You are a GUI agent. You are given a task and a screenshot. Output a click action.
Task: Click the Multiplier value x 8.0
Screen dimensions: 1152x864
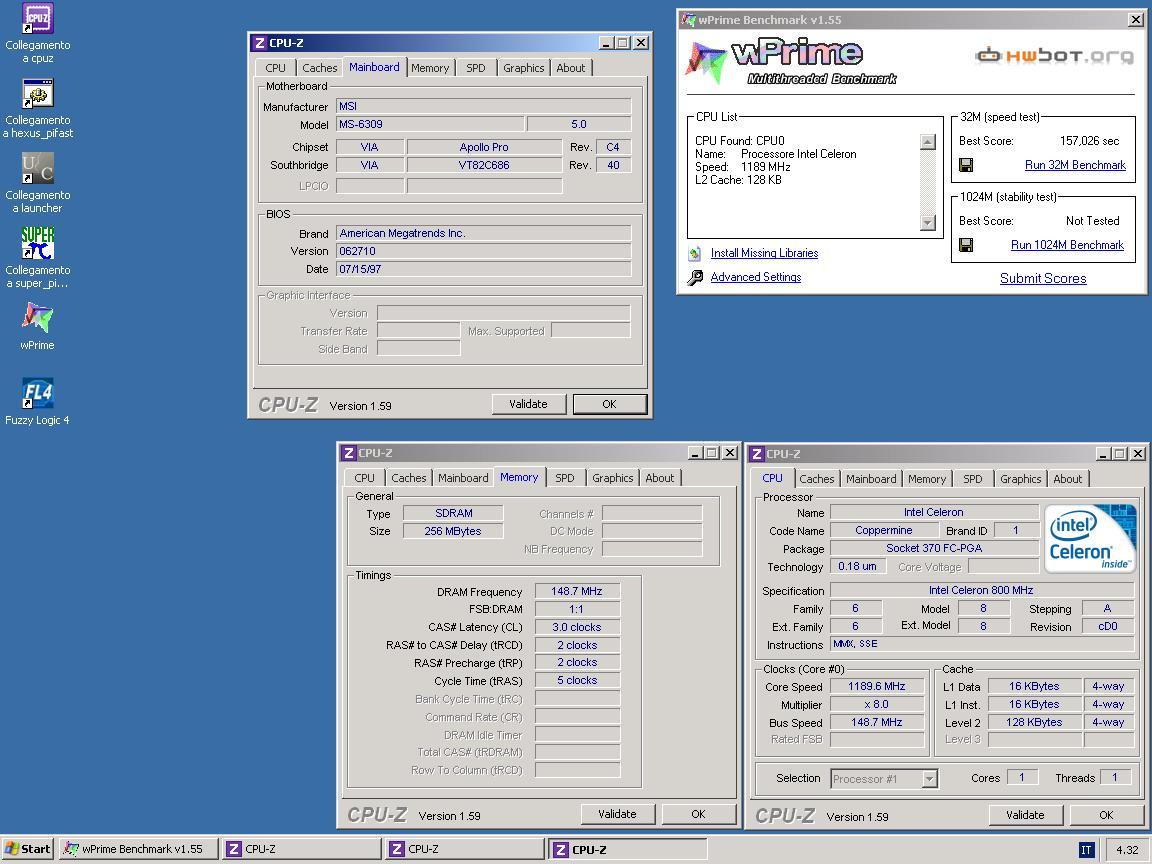[x=876, y=704]
